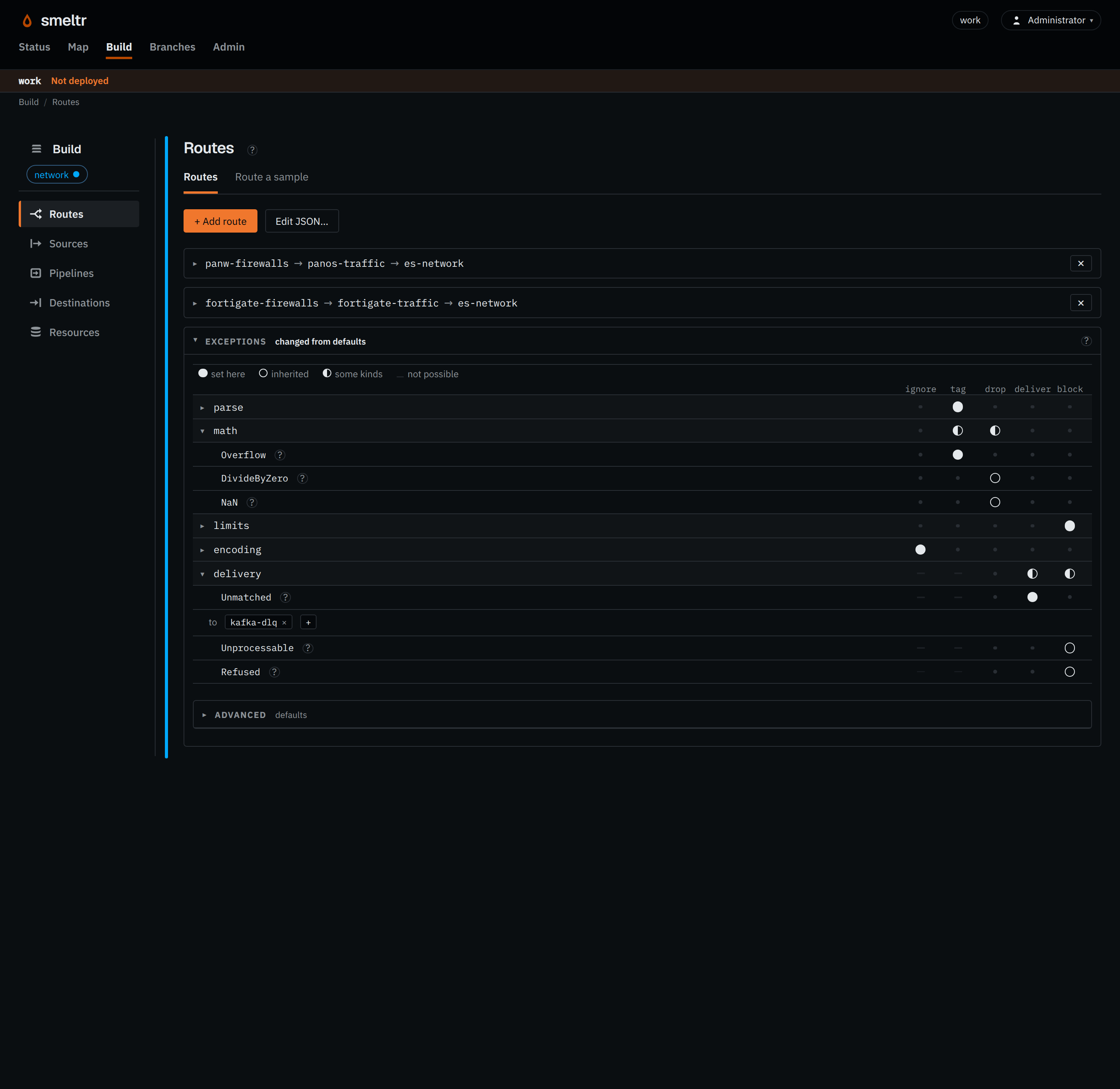Show help for the Unmatched exception

tap(285, 598)
